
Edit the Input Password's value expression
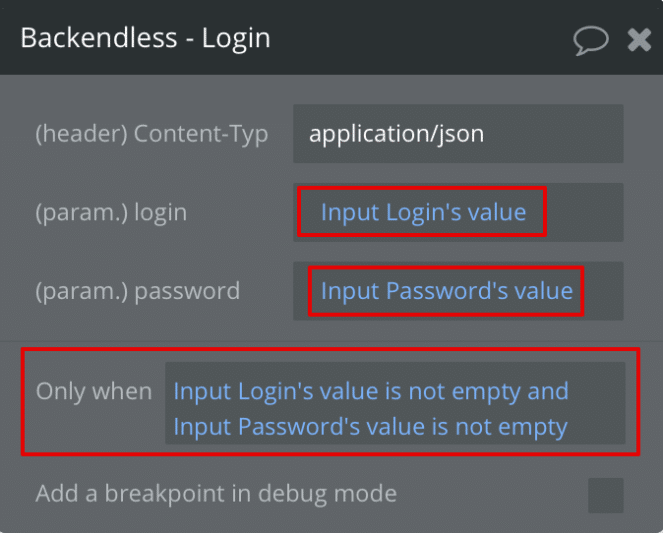[x=447, y=291]
